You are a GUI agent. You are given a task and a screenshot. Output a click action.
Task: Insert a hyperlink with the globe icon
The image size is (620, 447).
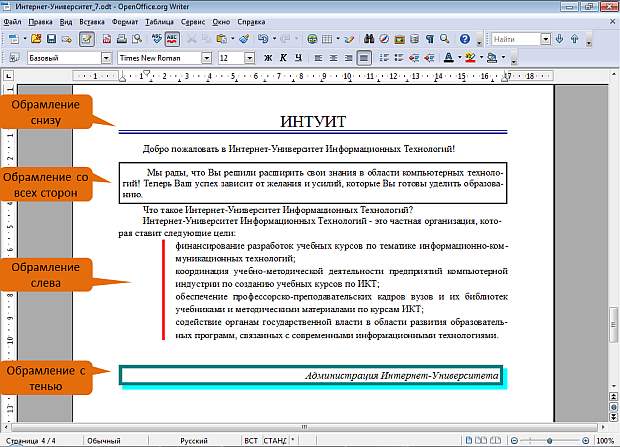[312, 39]
